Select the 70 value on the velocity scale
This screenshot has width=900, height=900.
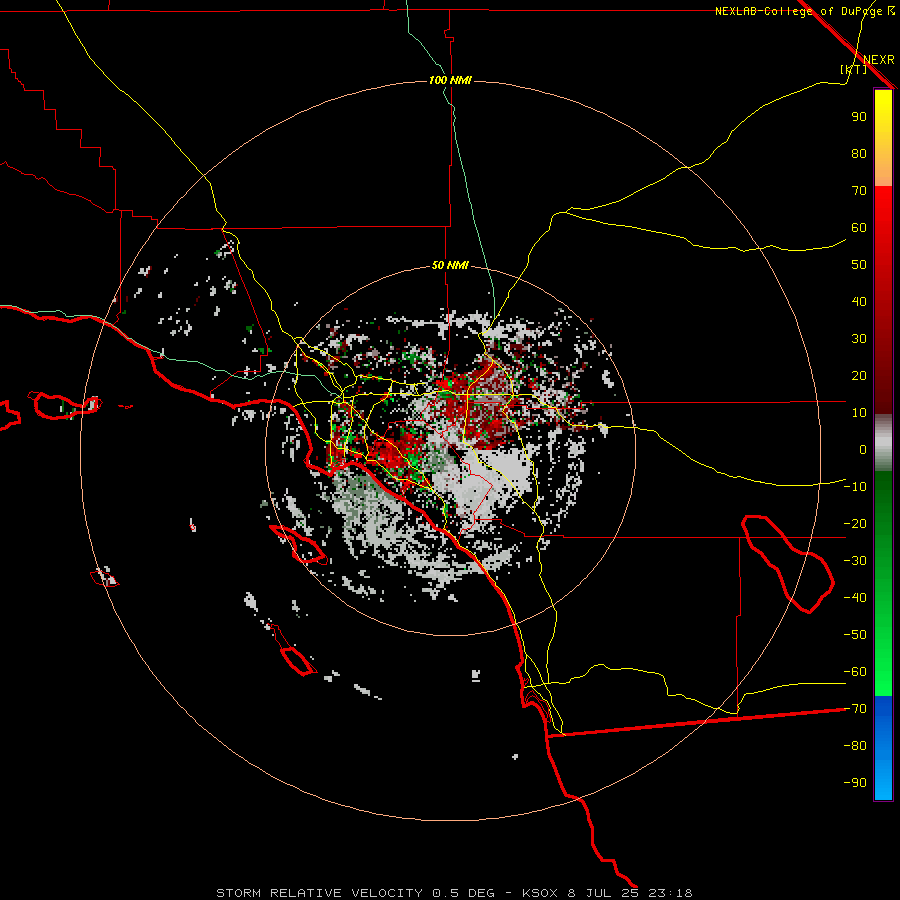click(x=859, y=191)
